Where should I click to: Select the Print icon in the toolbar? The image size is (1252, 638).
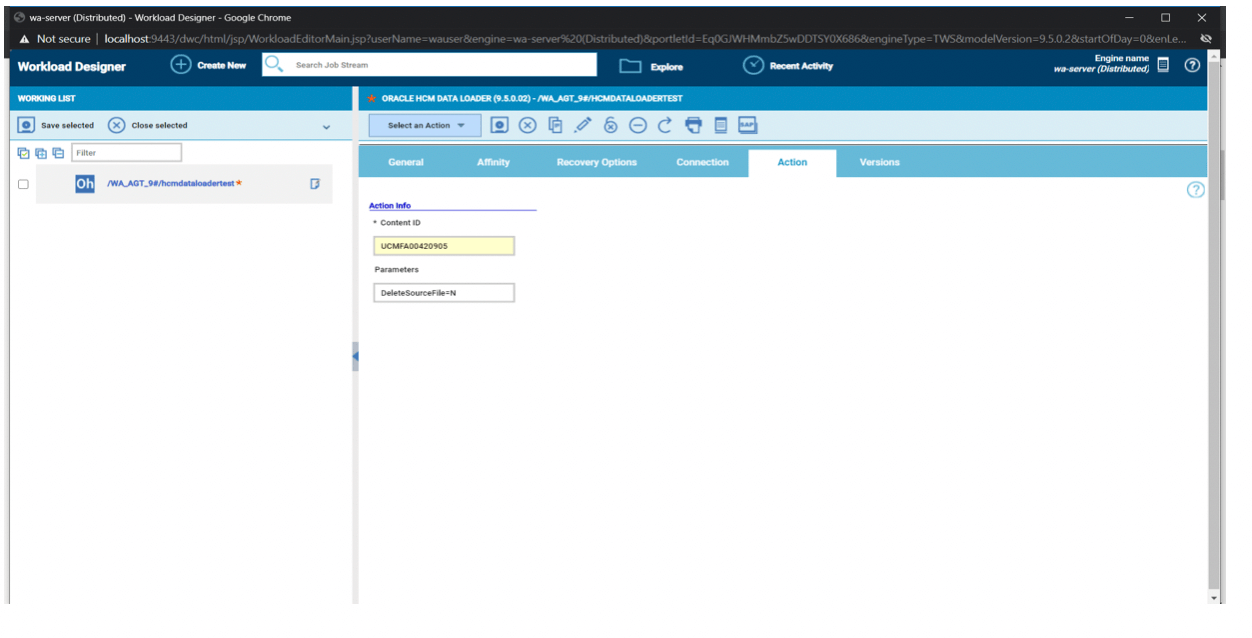pyautogui.click(x=693, y=125)
